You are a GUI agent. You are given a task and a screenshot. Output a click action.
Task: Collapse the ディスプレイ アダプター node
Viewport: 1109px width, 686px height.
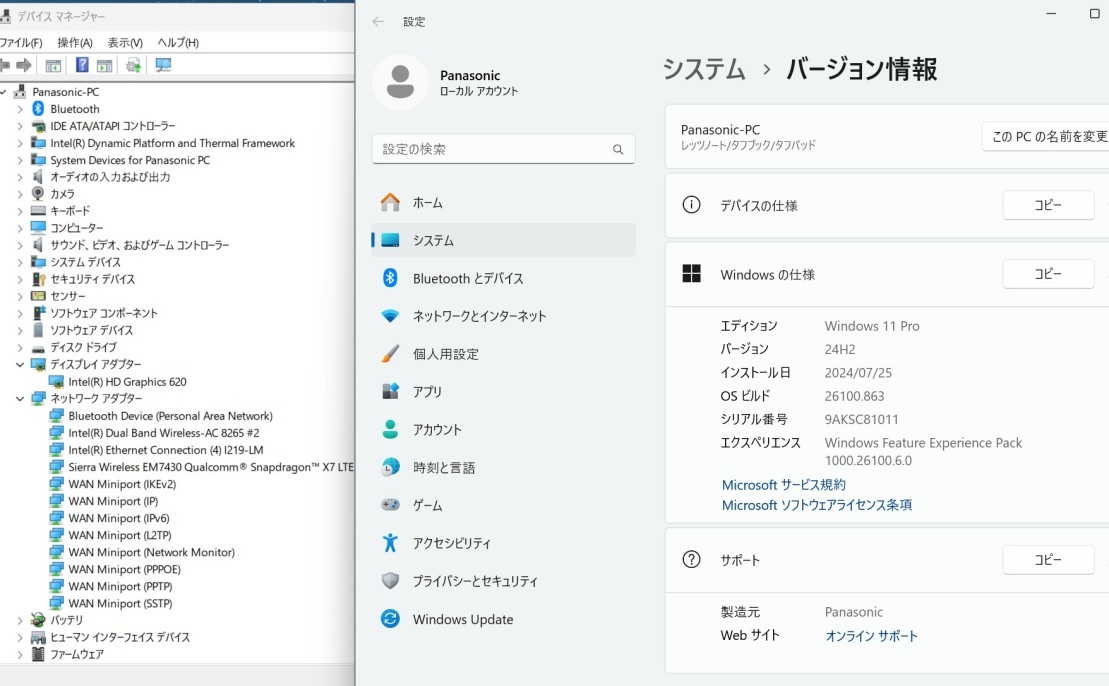tap(20, 364)
